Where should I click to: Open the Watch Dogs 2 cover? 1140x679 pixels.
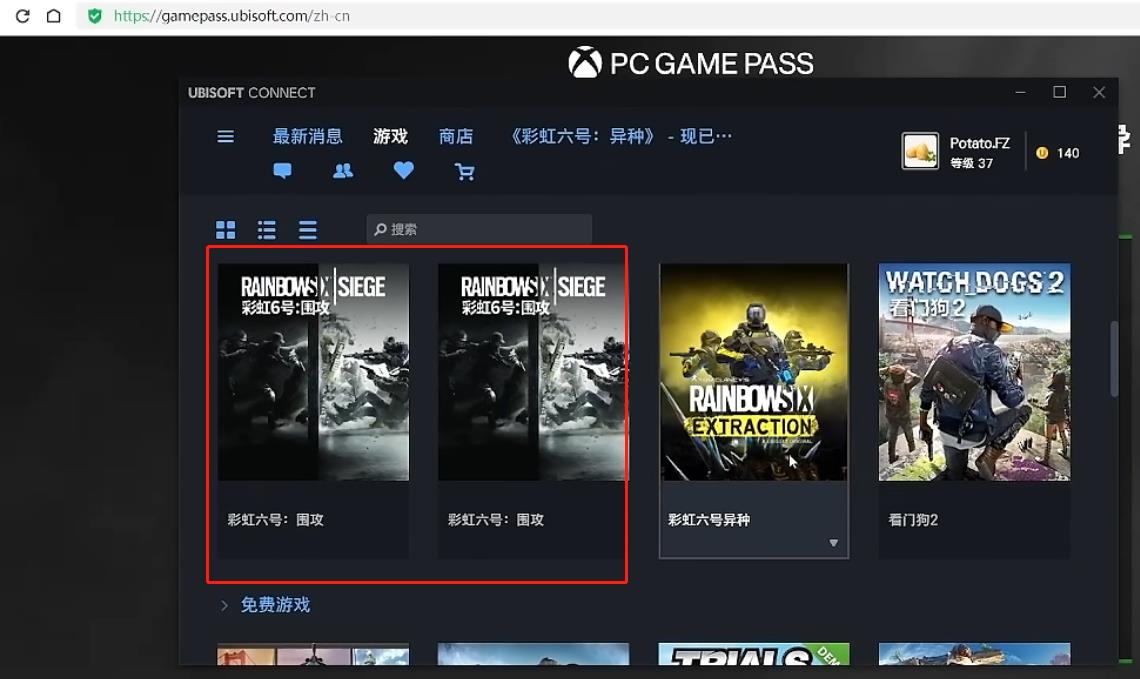pyautogui.click(x=974, y=372)
